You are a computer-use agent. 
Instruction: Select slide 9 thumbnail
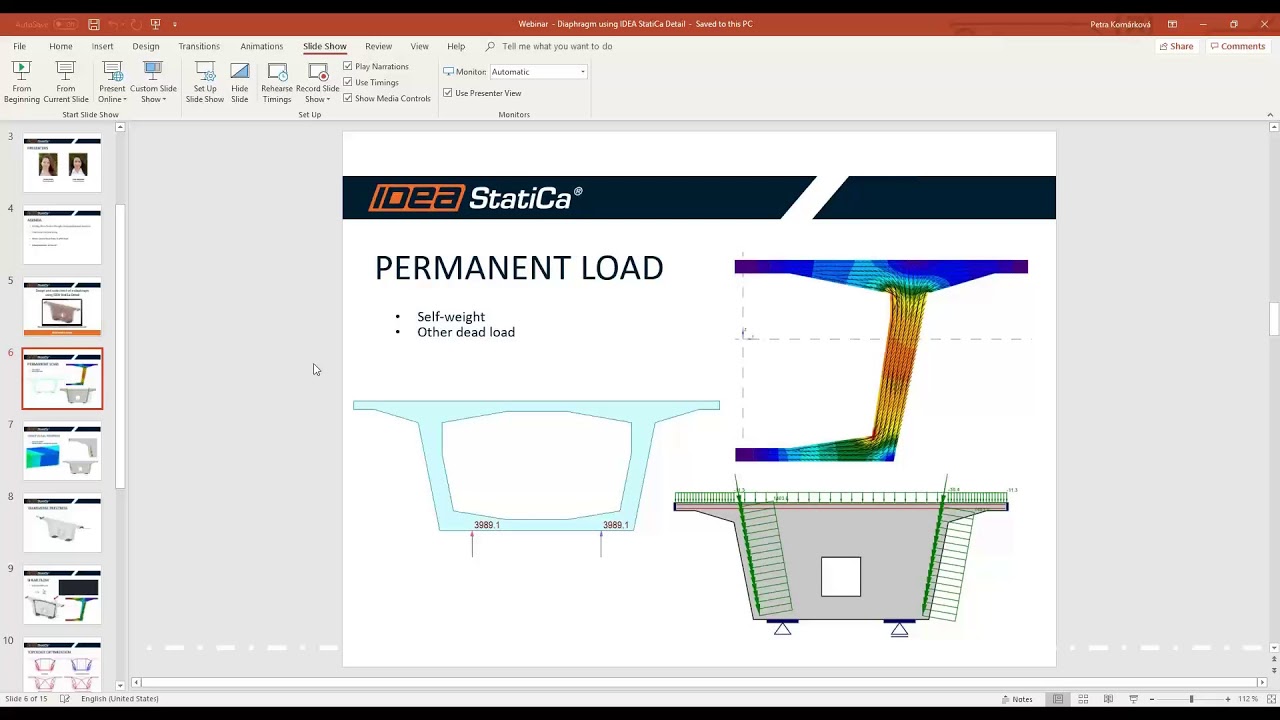pyautogui.click(x=62, y=595)
